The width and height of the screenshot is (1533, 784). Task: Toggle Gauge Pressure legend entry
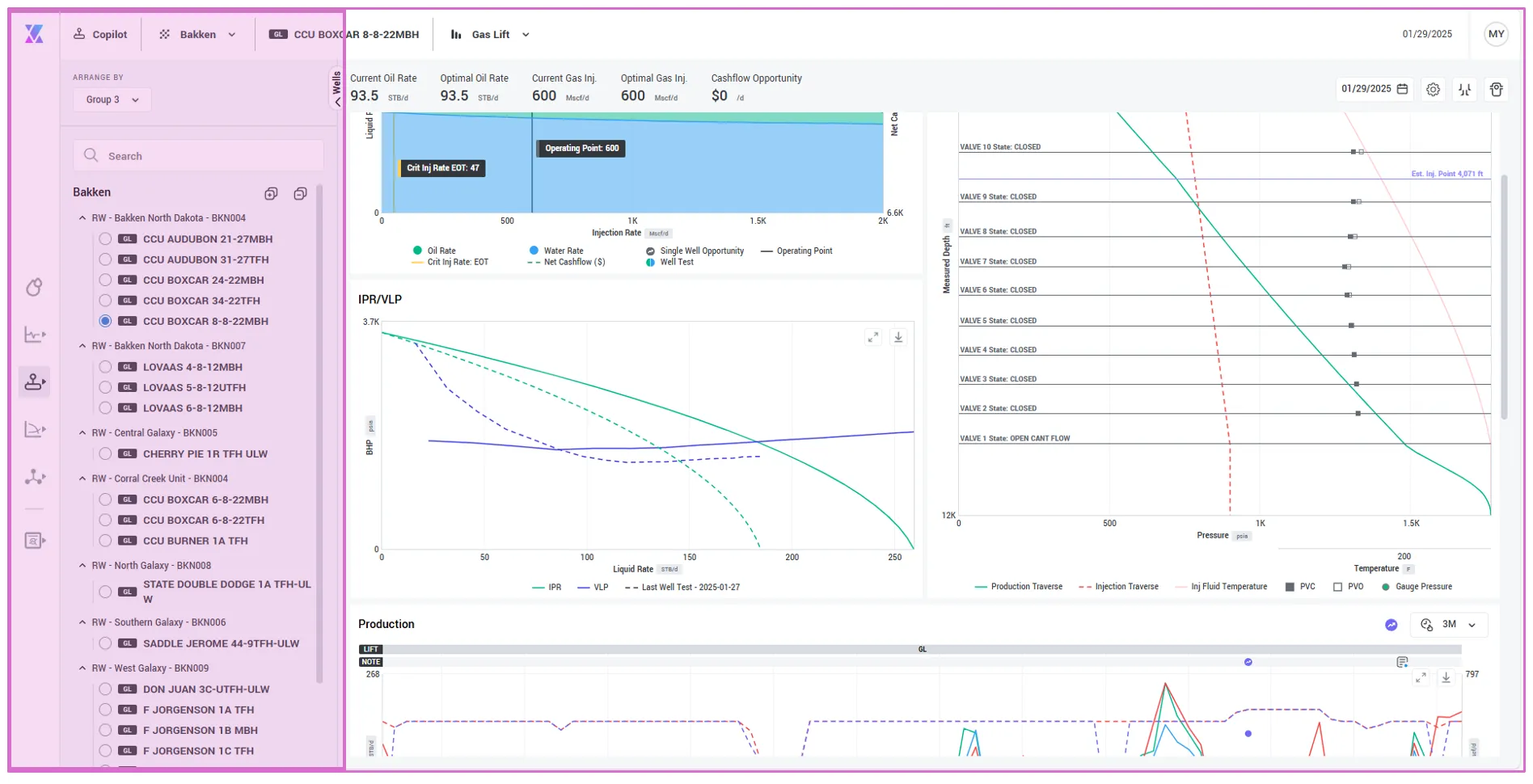[x=1417, y=587]
